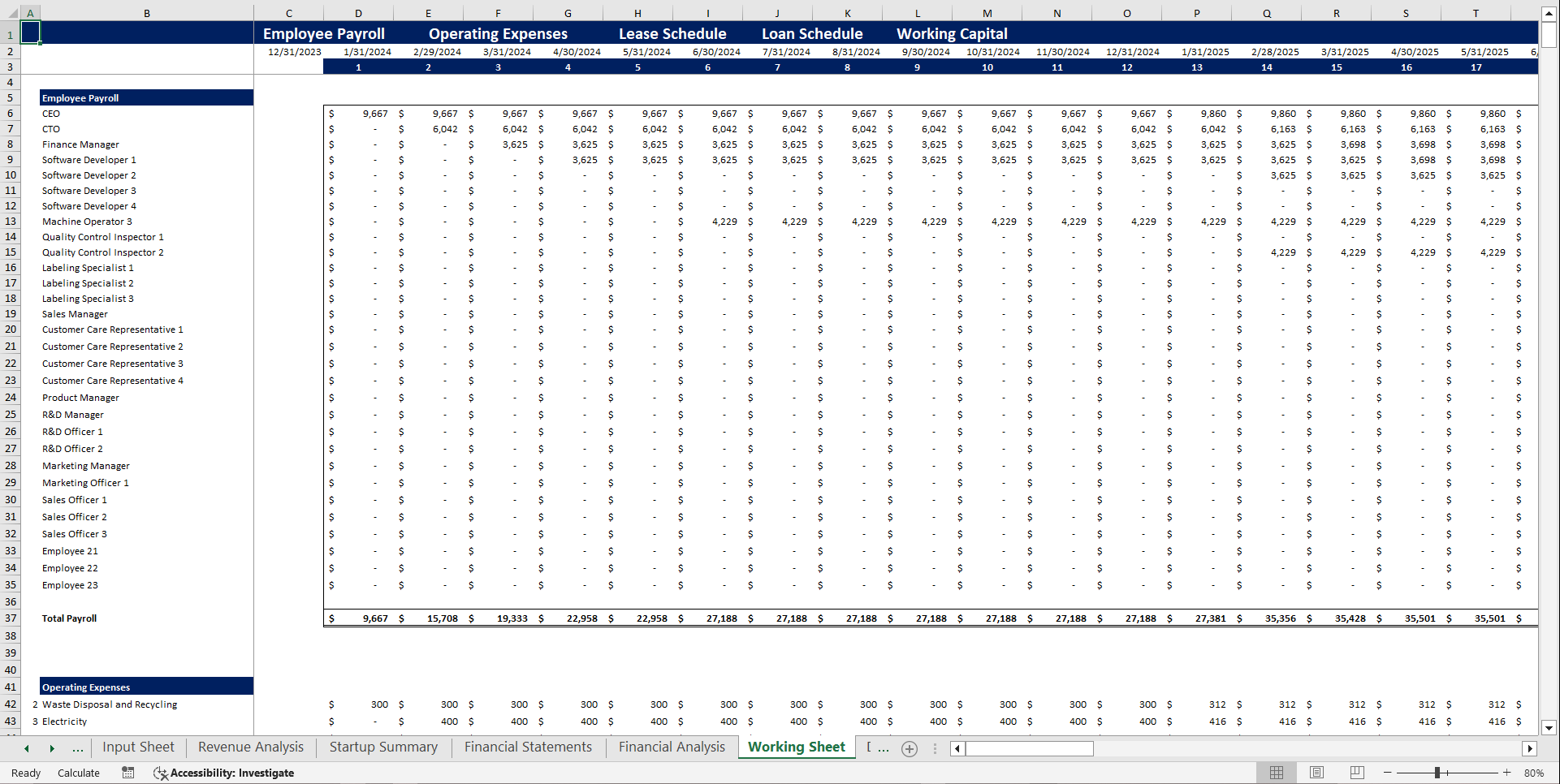This screenshot has width=1560, height=784.
Task: Open the Input Sheet tab
Action: pos(138,747)
